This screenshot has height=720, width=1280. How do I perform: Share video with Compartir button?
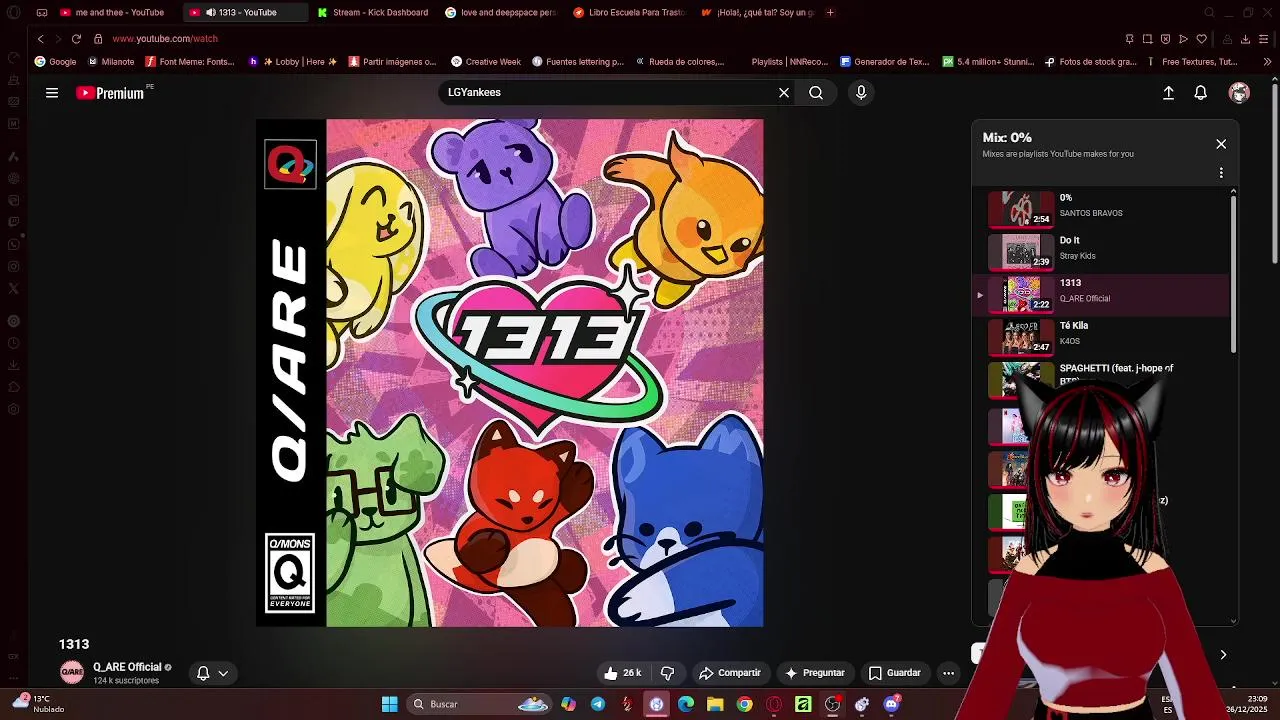730,673
